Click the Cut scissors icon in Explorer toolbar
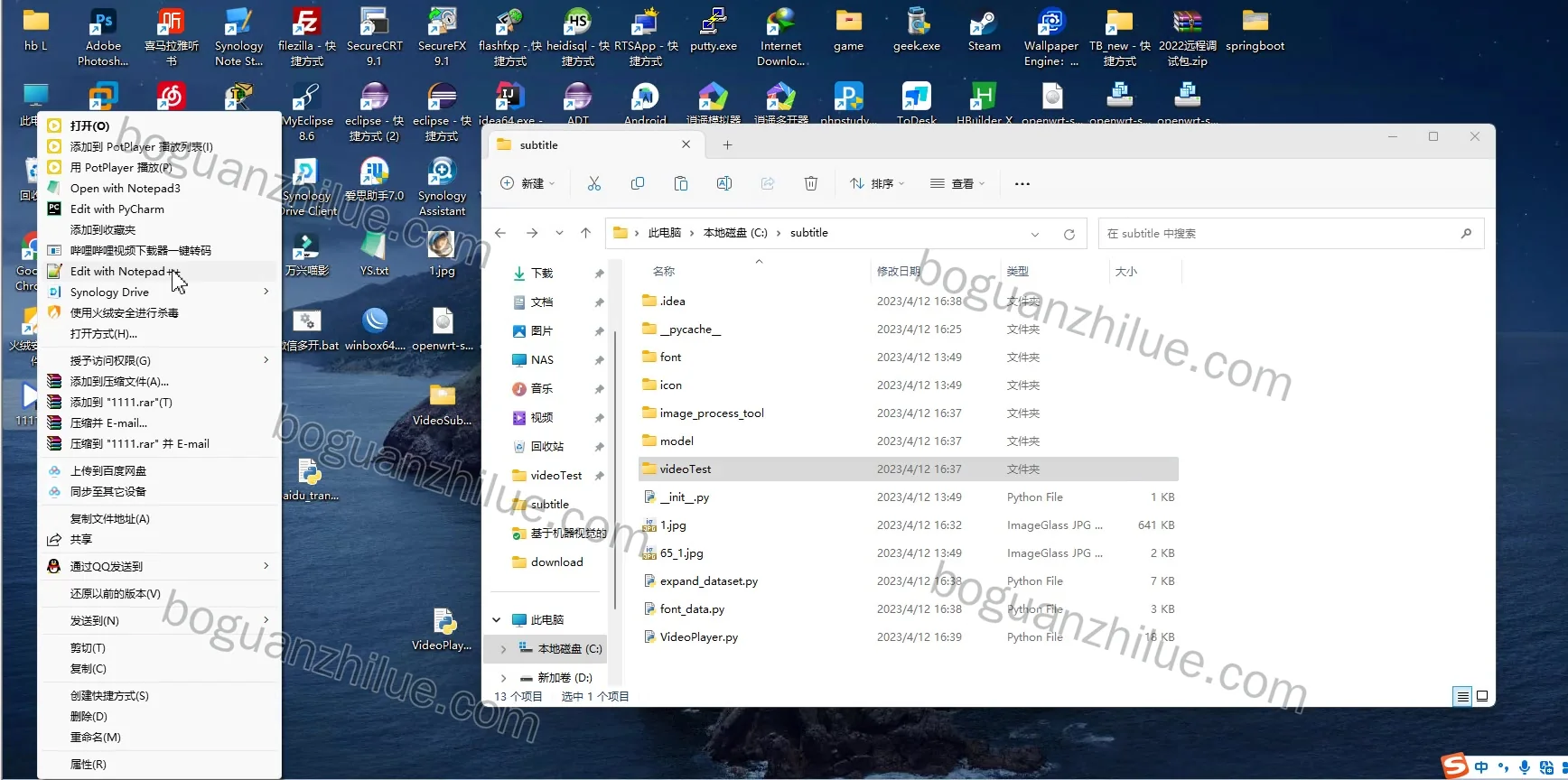Screen dimensions: 1568x780 [x=593, y=183]
